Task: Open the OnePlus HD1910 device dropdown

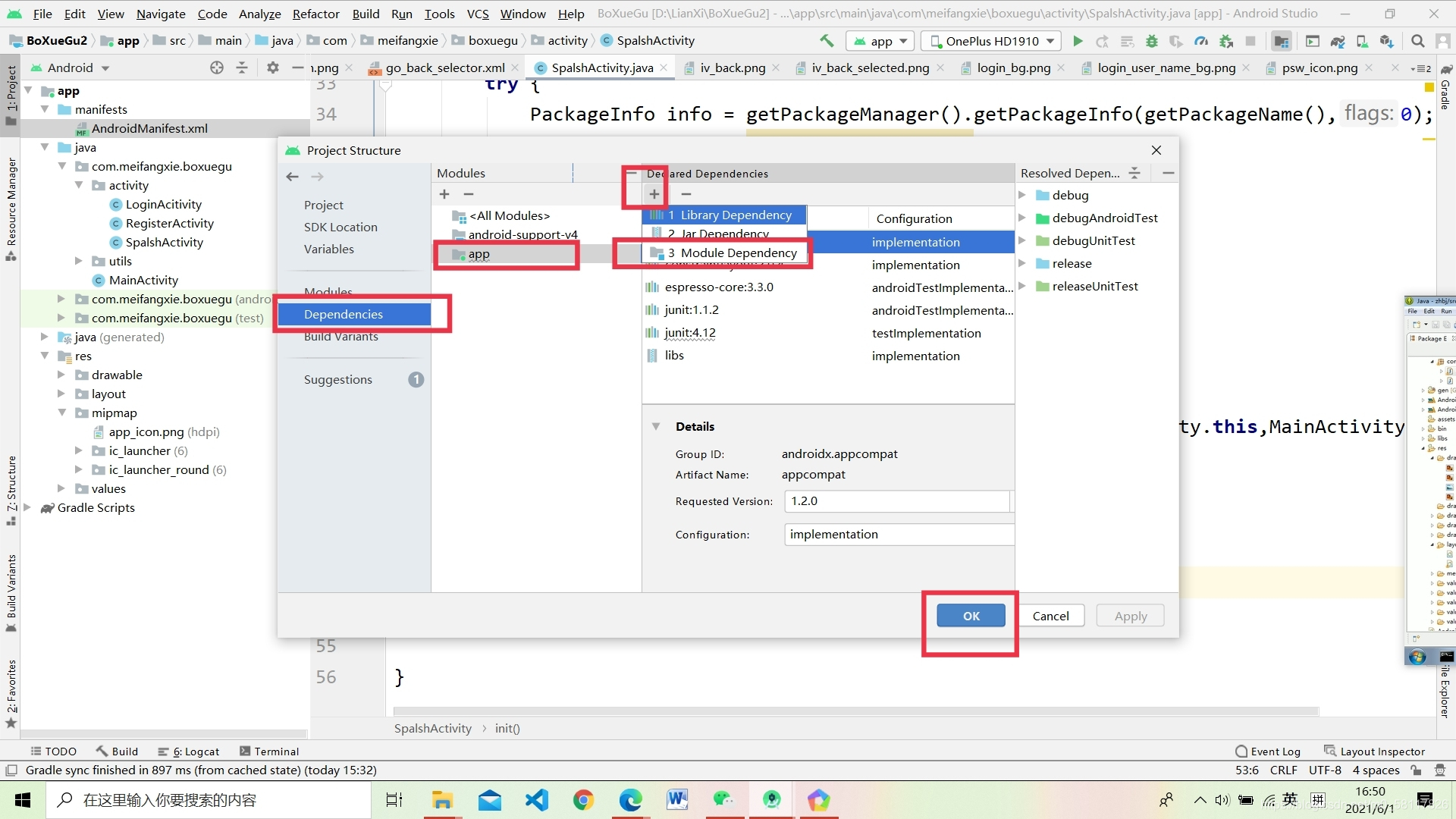Action: pos(992,41)
